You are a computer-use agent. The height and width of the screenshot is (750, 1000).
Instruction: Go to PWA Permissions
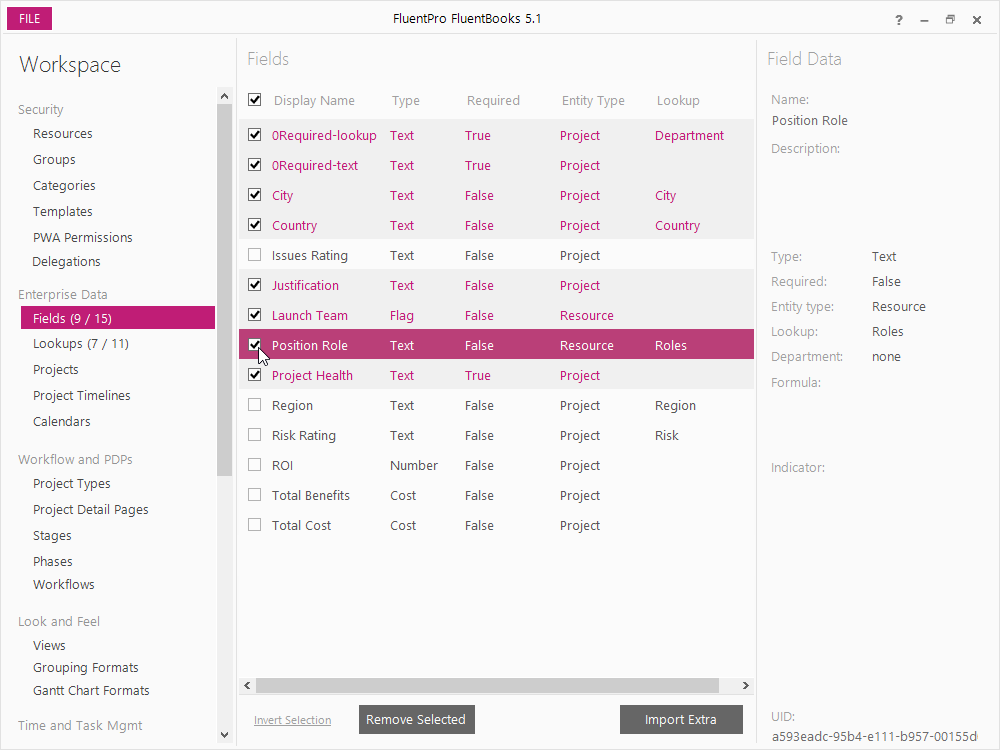pos(83,237)
